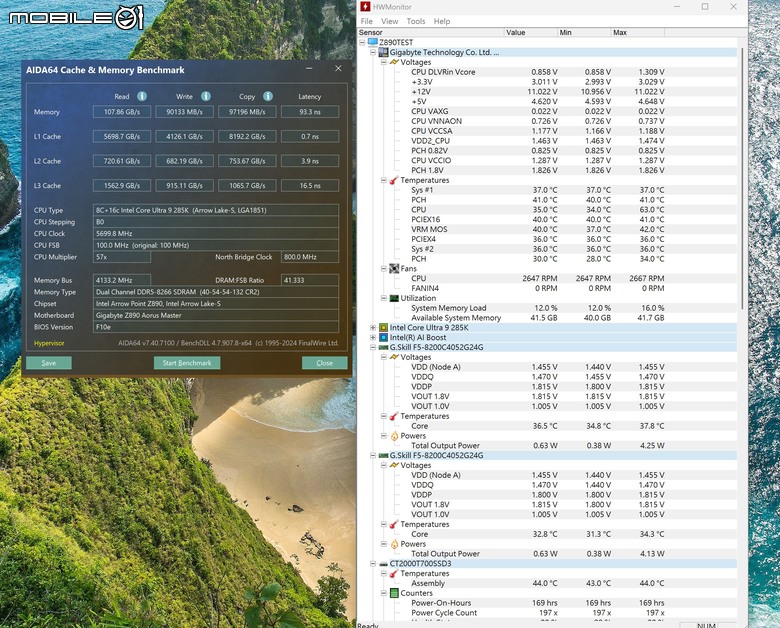
Task: Click the Counters icon under CT2000T700SSD3
Action: point(394,593)
